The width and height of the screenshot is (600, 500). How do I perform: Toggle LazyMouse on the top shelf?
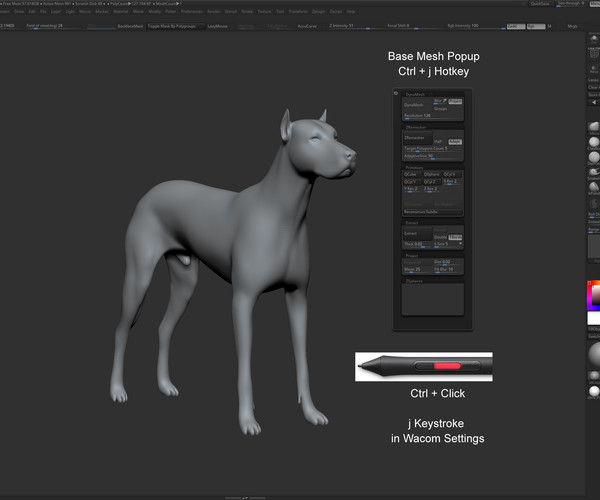(217, 26)
